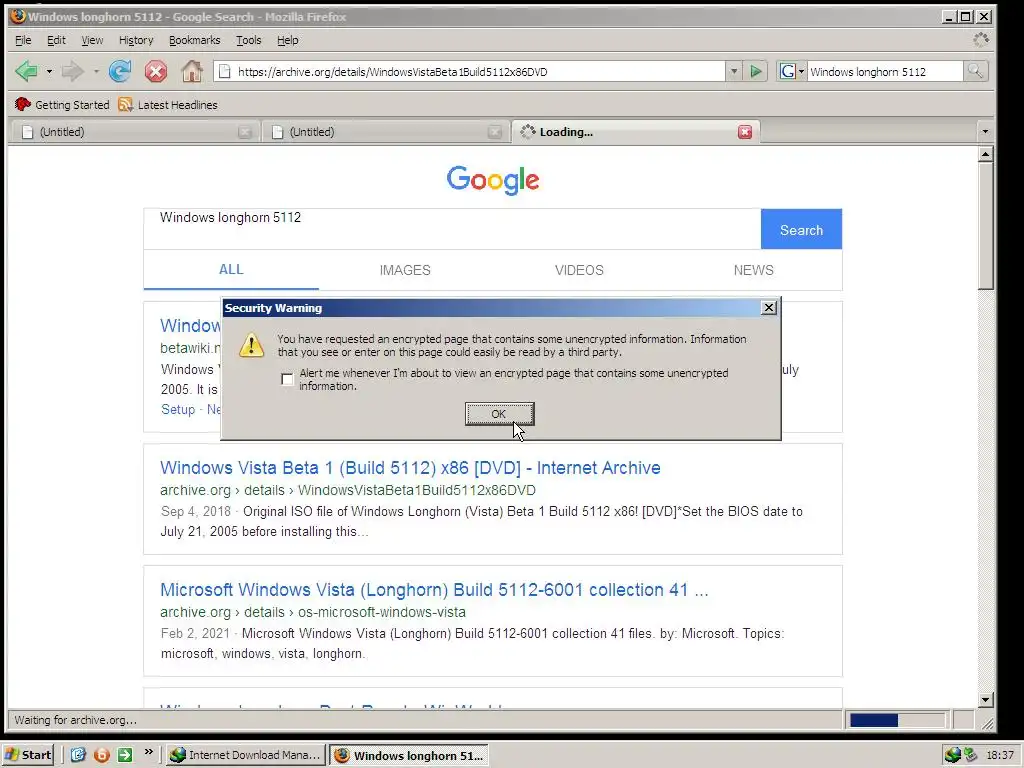Click the 18:37 system clock
The height and width of the screenshot is (768, 1024).
click(1000, 755)
